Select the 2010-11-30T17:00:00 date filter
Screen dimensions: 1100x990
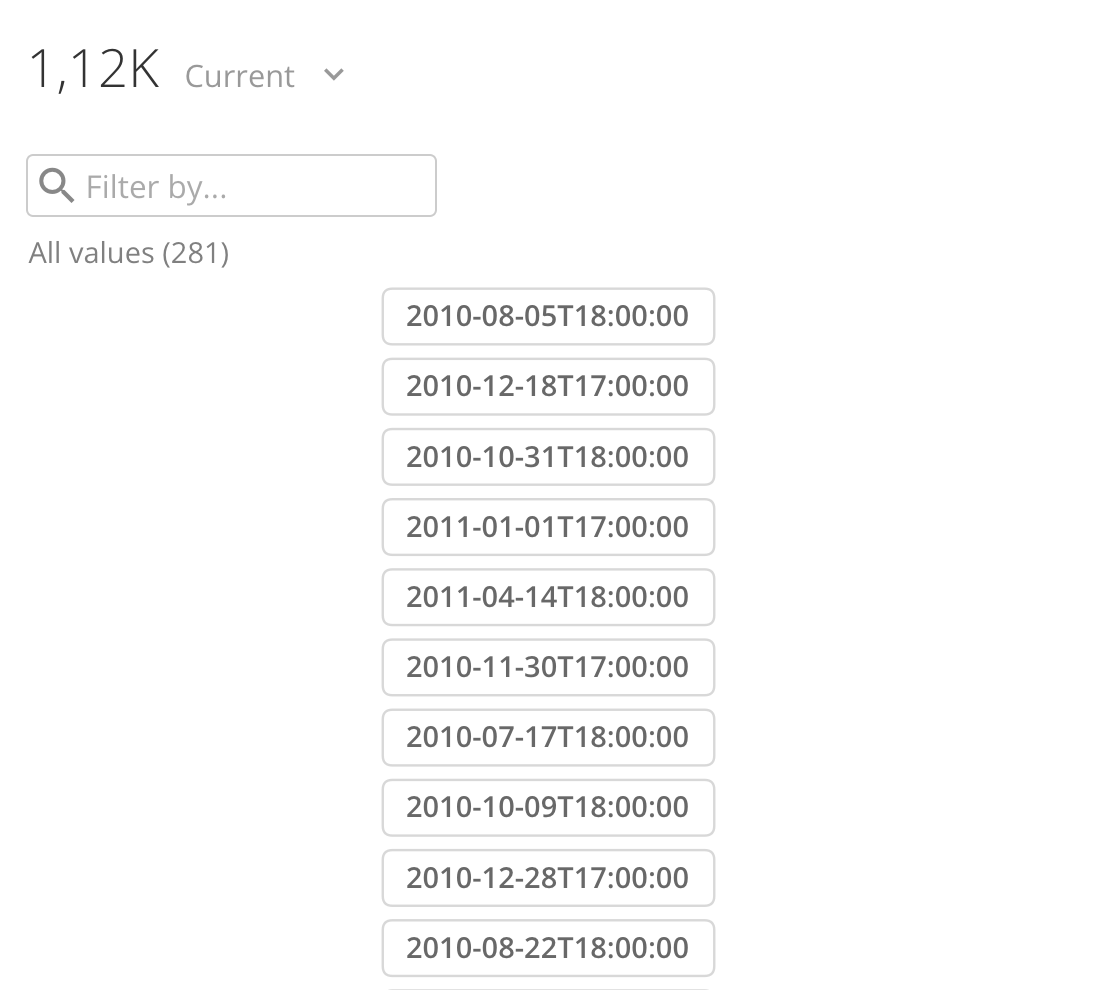[548, 667]
